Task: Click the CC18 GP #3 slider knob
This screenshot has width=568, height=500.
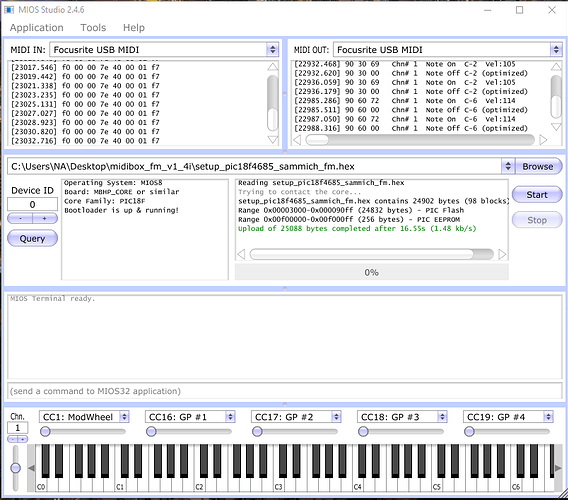Action: pos(363,432)
